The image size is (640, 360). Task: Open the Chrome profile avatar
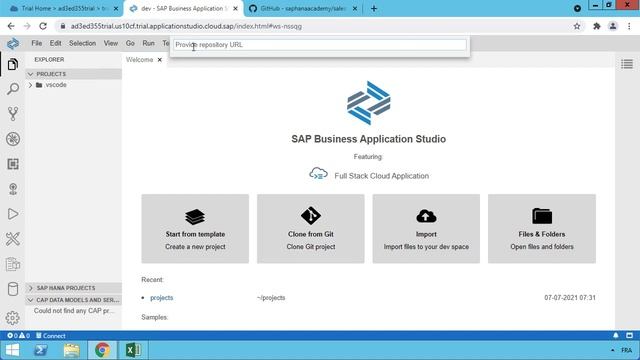(613, 26)
